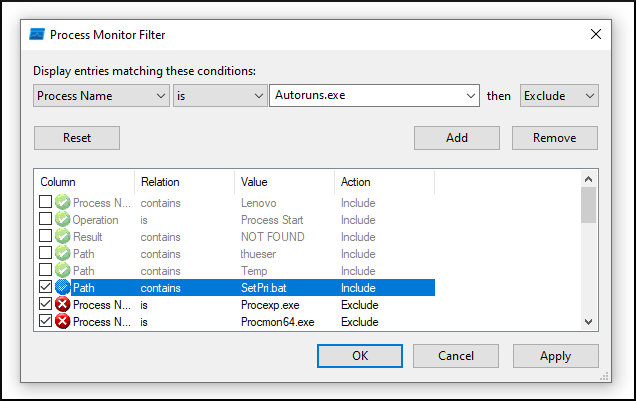Open the 'is' relation dropdown
This screenshot has width=636, height=401.
(x=218, y=96)
